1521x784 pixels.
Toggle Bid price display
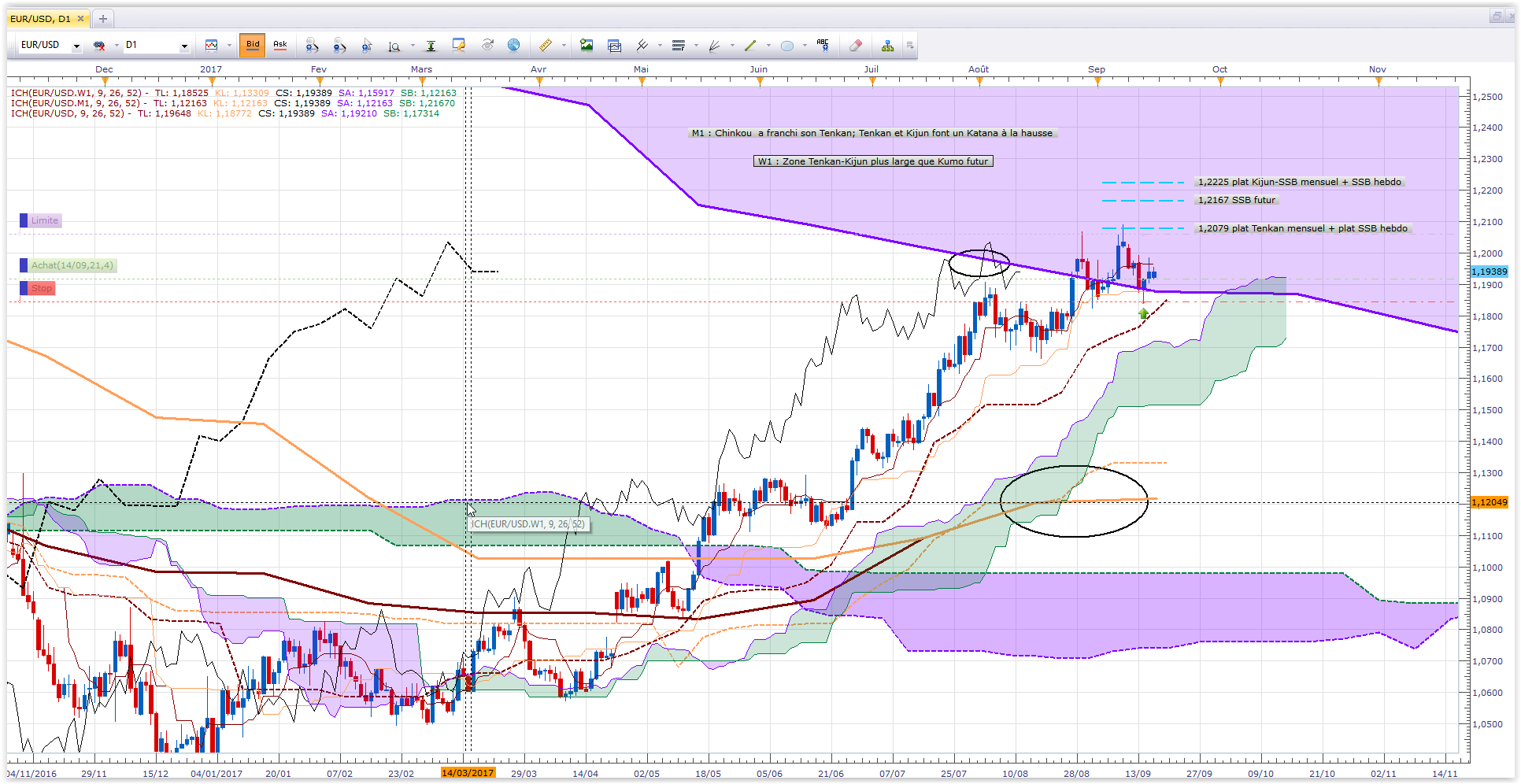pos(253,46)
